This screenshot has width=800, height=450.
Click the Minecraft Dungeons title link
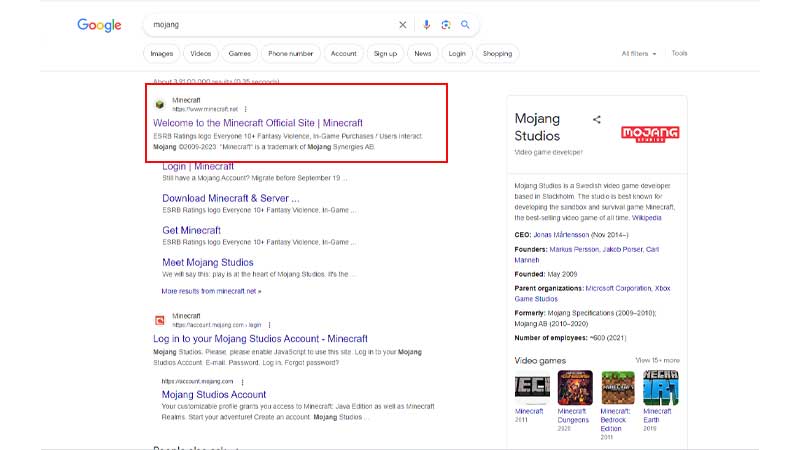573,415
